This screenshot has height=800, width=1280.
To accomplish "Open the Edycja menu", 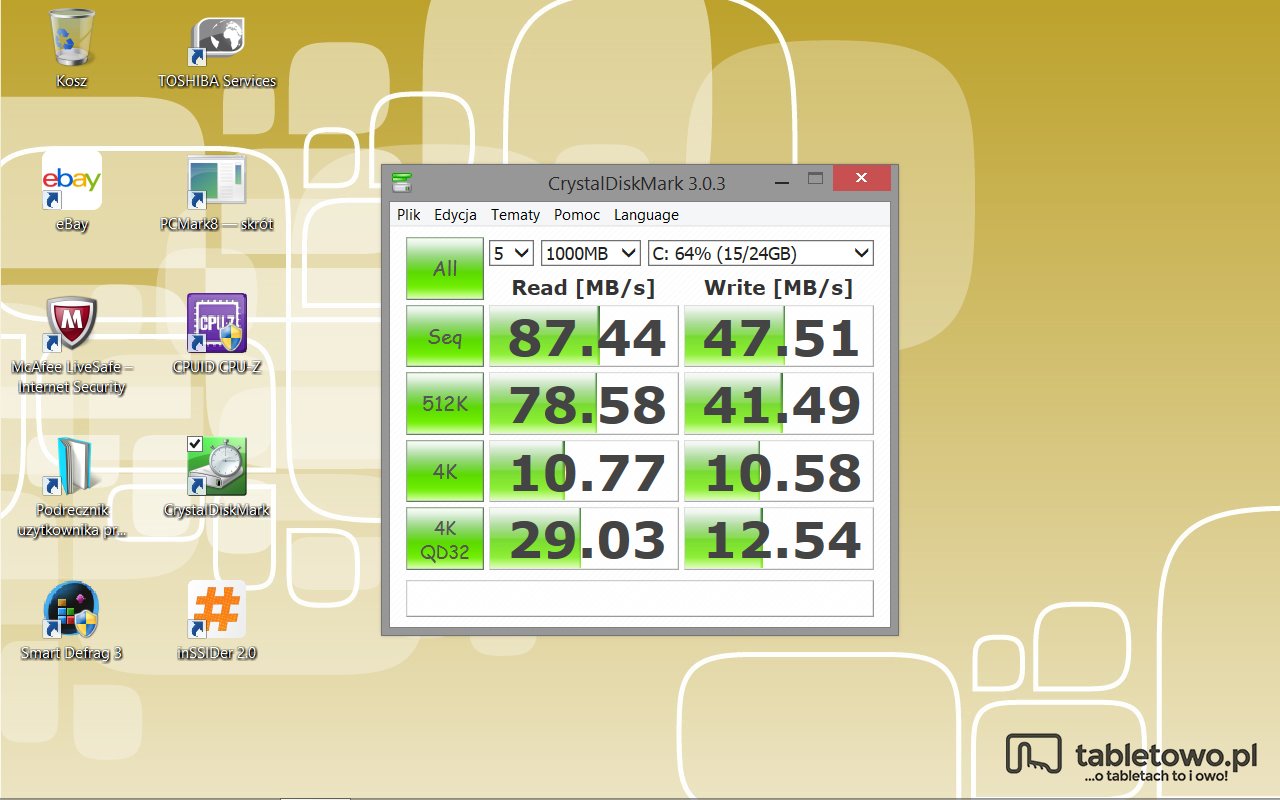I will point(455,215).
